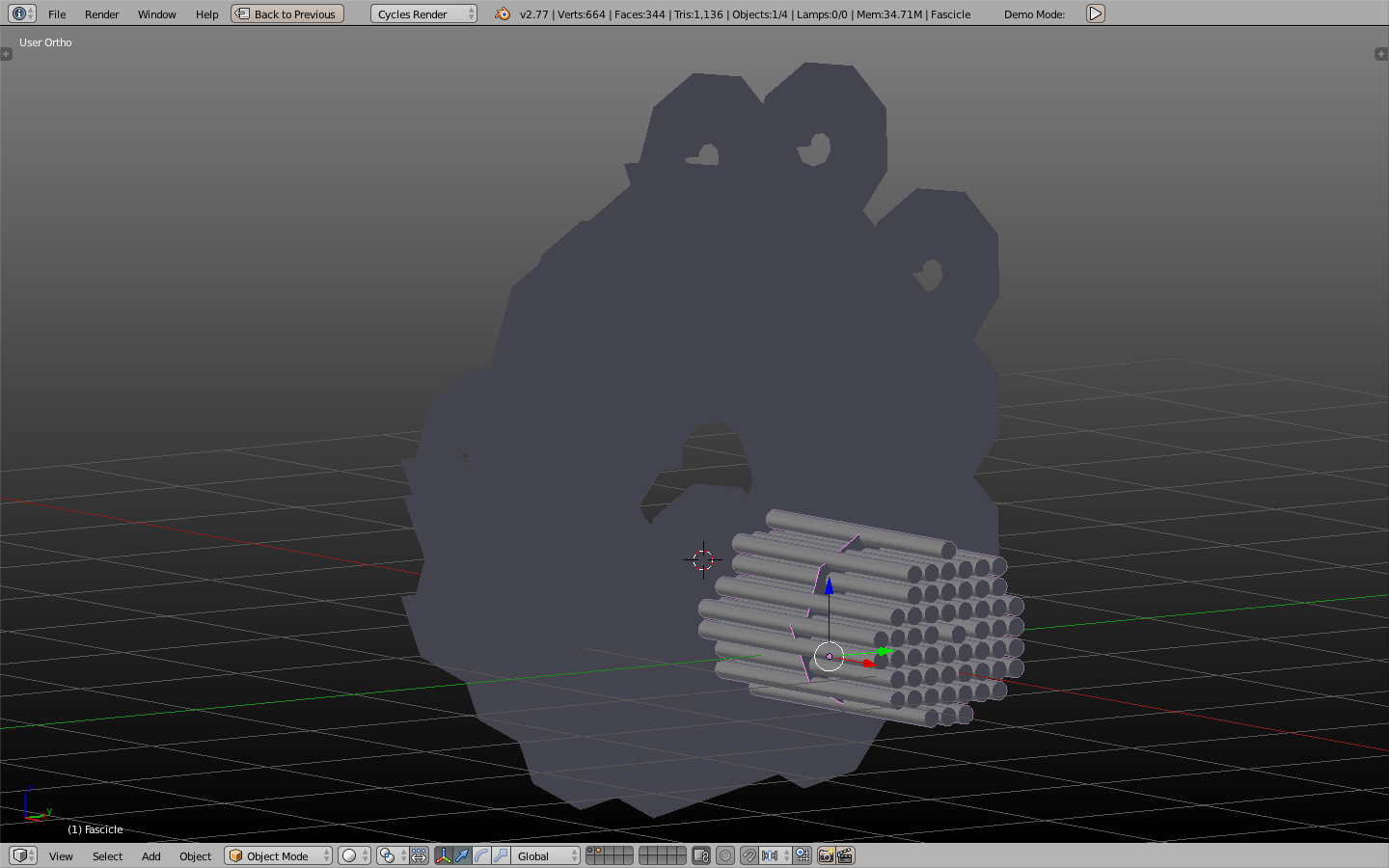Open the 3D View editor type selector

tap(22, 855)
